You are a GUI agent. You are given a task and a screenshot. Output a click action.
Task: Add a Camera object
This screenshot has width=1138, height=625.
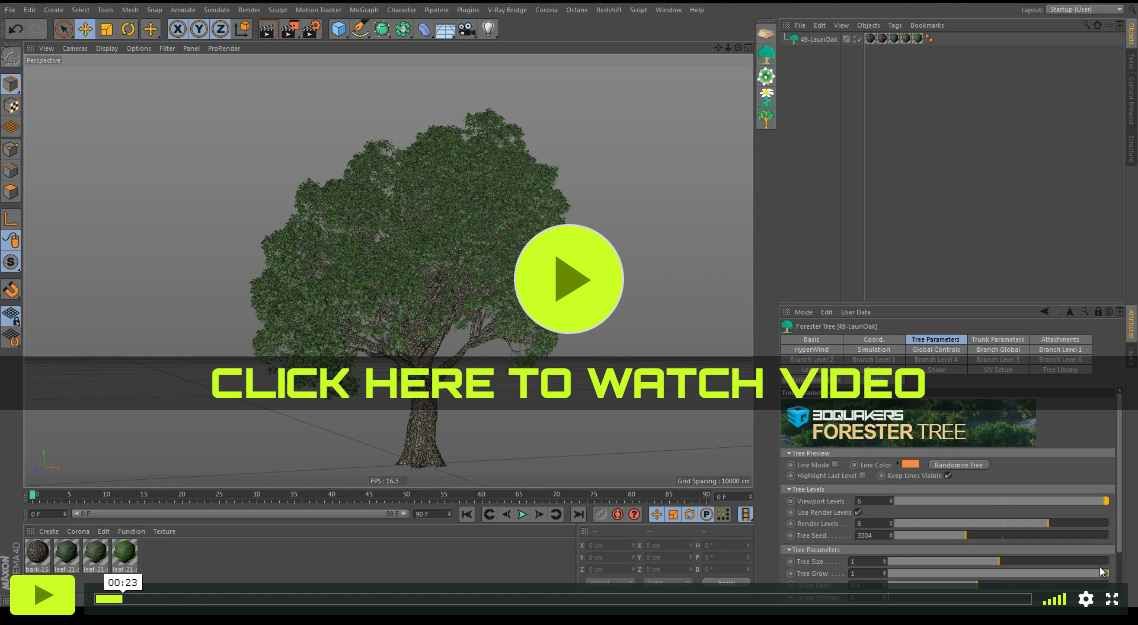[467, 29]
